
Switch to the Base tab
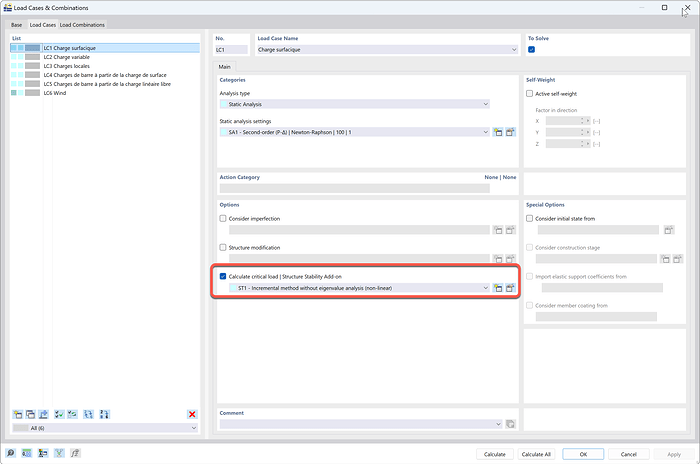16,24
